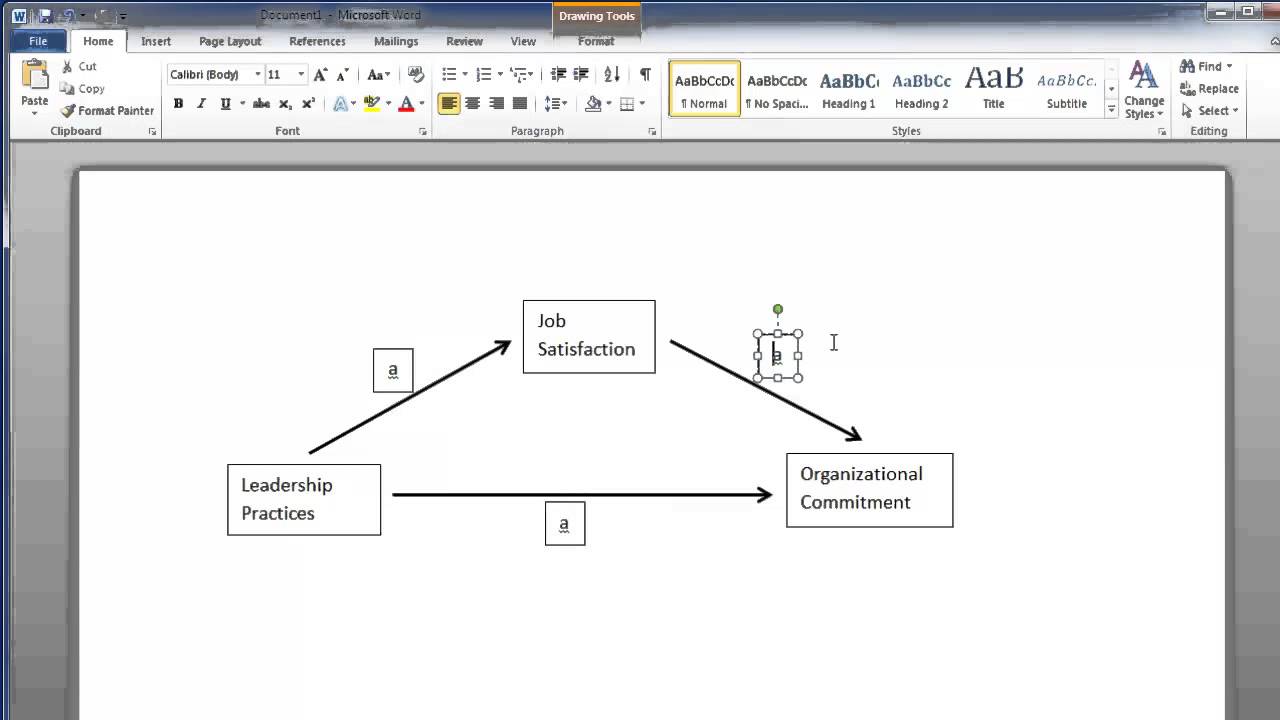1280x720 pixels.
Task: Clear formatting with the eraser icon
Action: pos(416,75)
